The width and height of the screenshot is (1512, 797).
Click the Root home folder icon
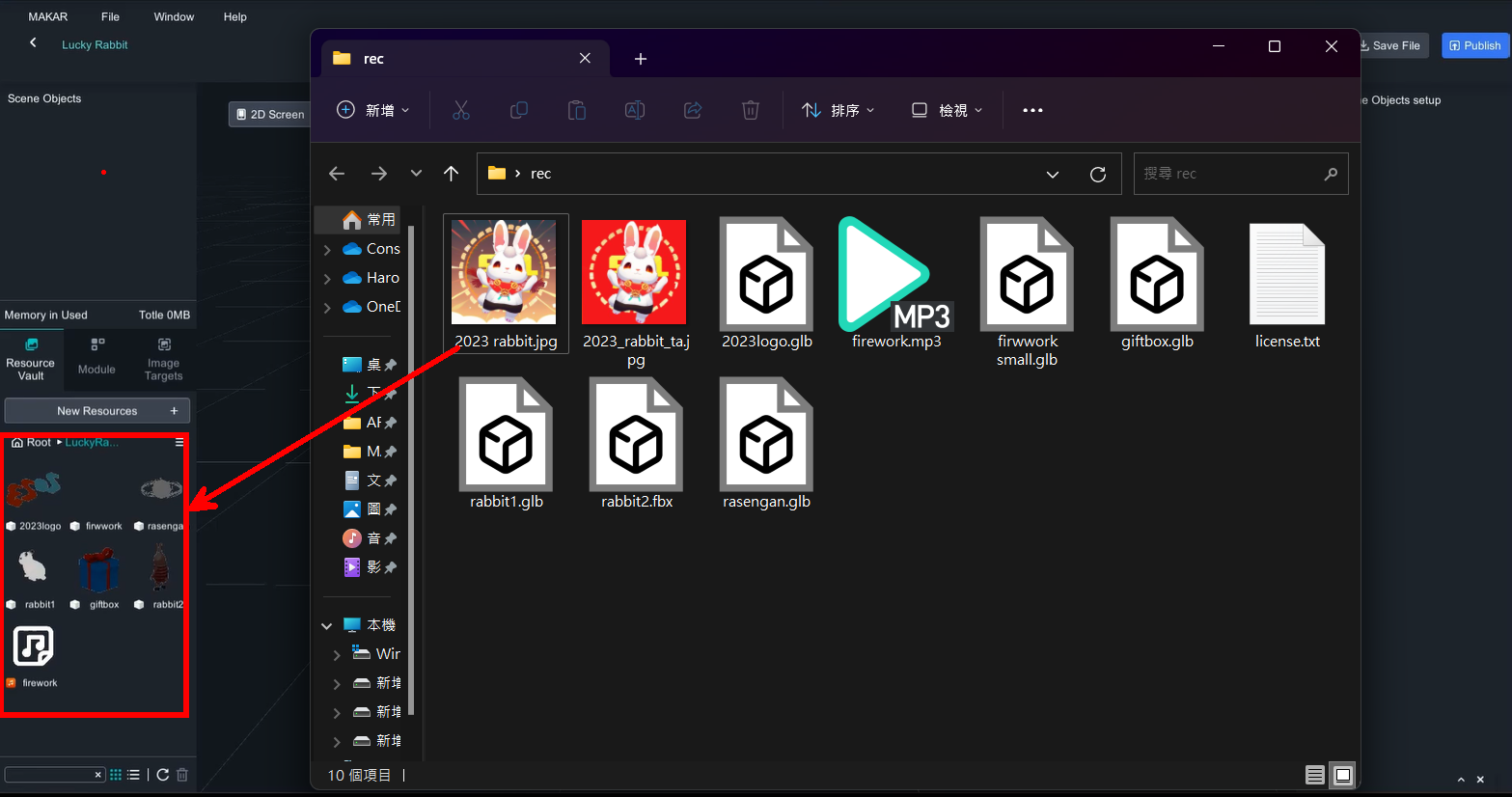point(17,443)
